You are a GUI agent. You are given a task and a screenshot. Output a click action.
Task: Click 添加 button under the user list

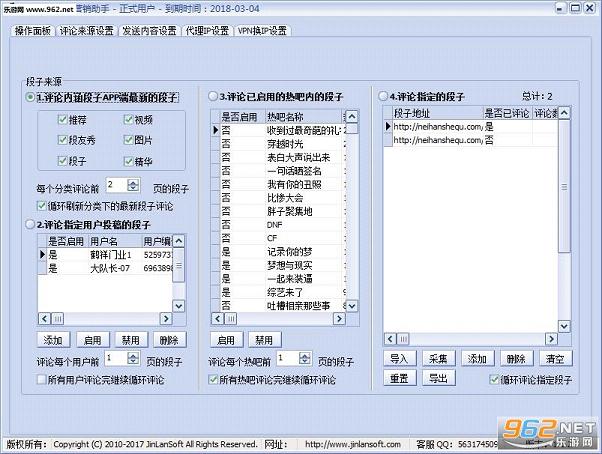click(54, 340)
